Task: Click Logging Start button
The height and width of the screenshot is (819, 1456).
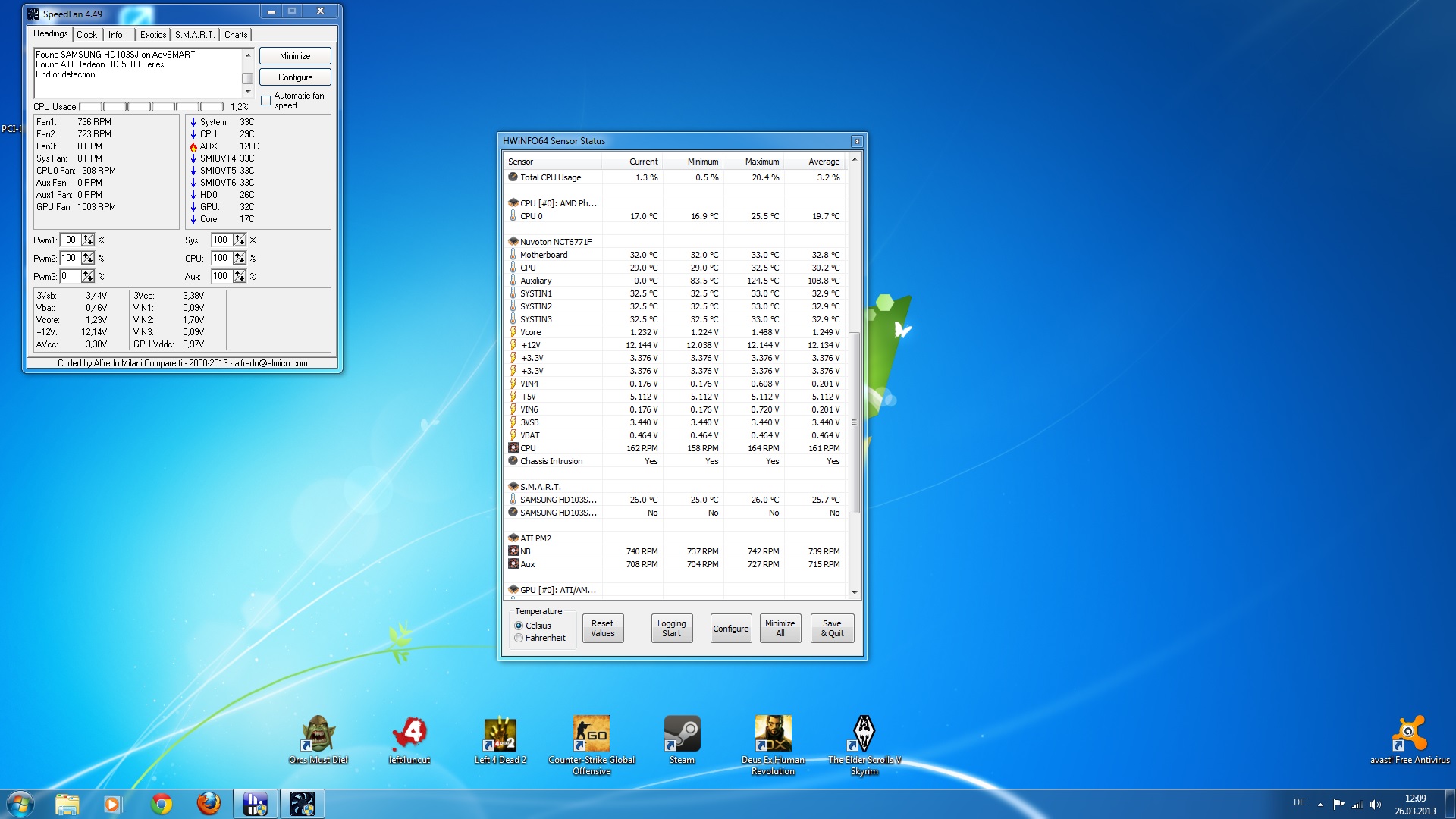Action: coord(672,629)
